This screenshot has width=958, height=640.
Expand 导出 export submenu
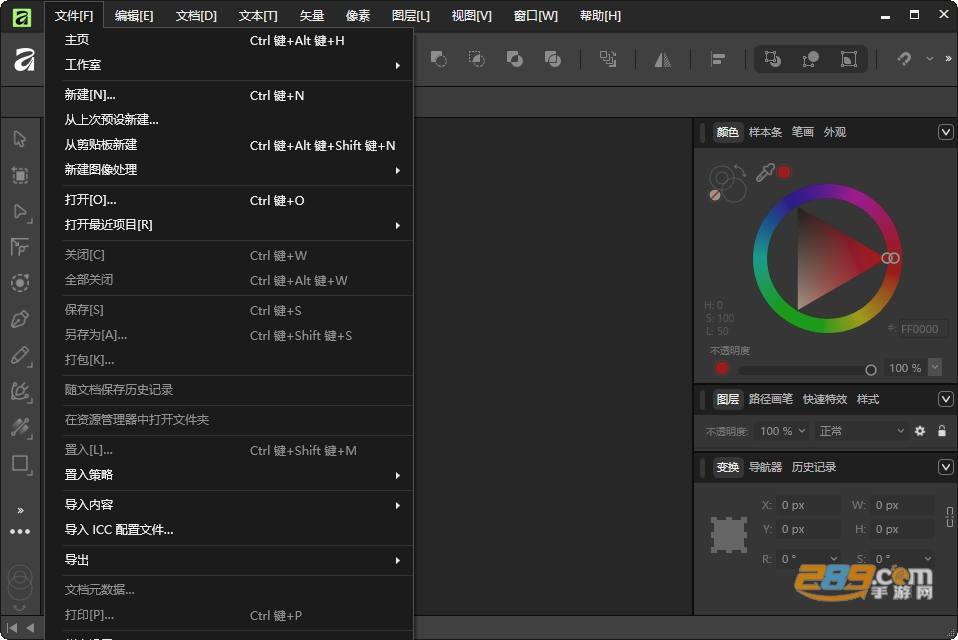230,560
